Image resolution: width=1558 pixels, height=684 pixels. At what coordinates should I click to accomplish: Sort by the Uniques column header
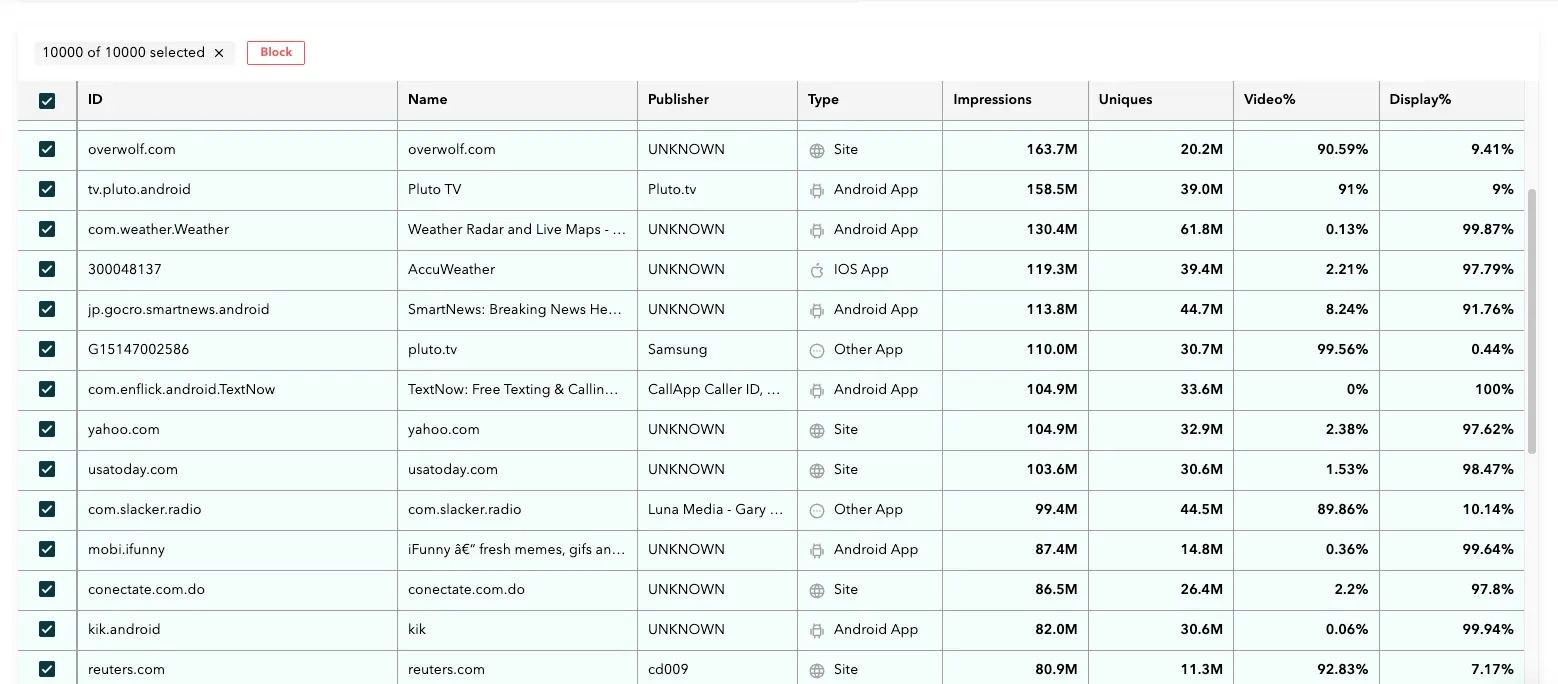(x=1161, y=100)
